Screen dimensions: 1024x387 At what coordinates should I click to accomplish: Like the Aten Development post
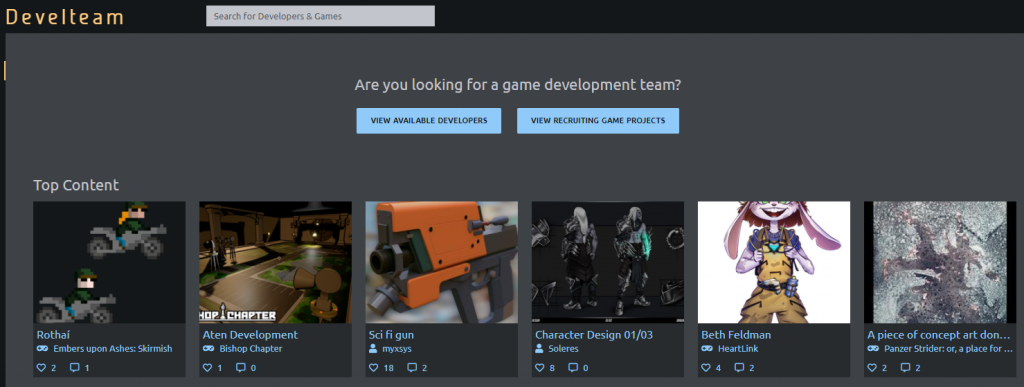coord(208,367)
